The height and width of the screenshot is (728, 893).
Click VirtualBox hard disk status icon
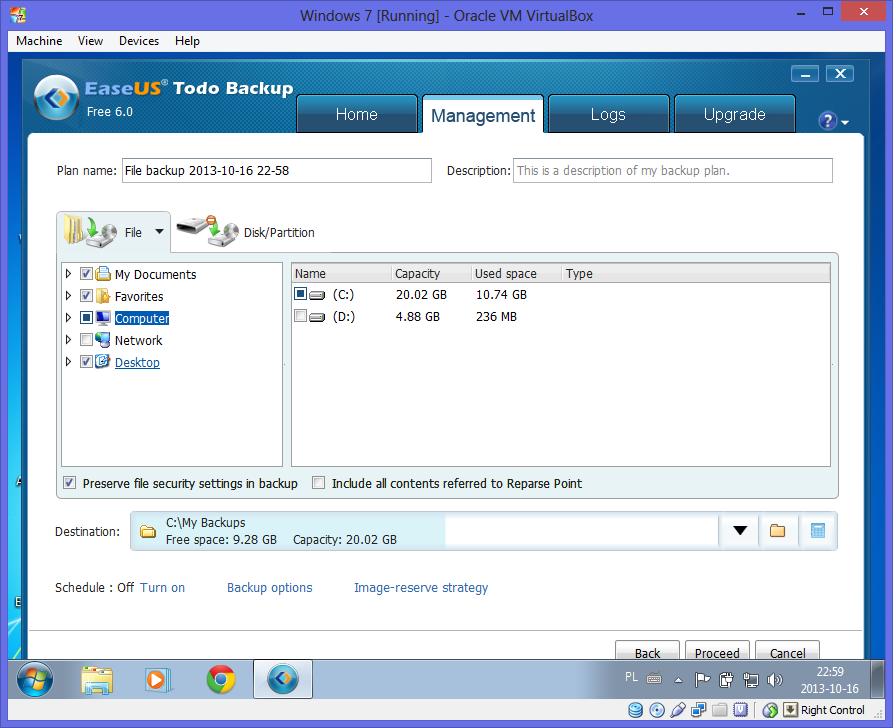(636, 710)
